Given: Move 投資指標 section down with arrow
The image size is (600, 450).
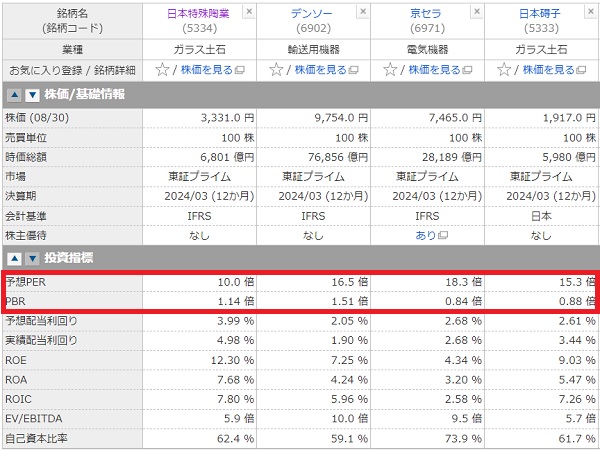Looking at the screenshot, I should [x=33, y=259].
